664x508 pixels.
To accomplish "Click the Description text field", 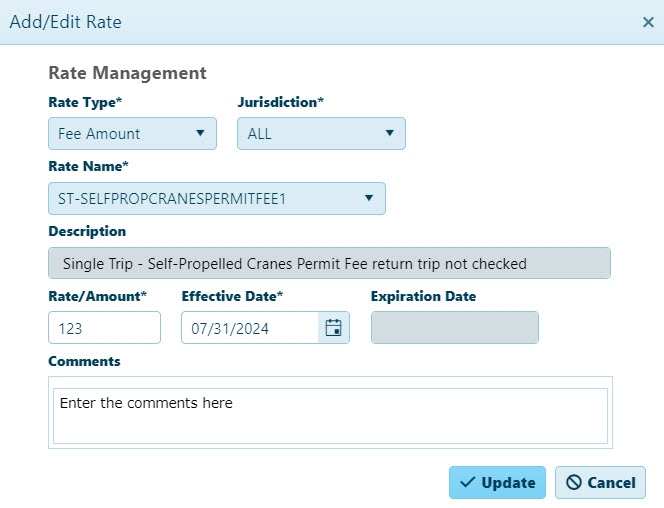I will (x=329, y=263).
